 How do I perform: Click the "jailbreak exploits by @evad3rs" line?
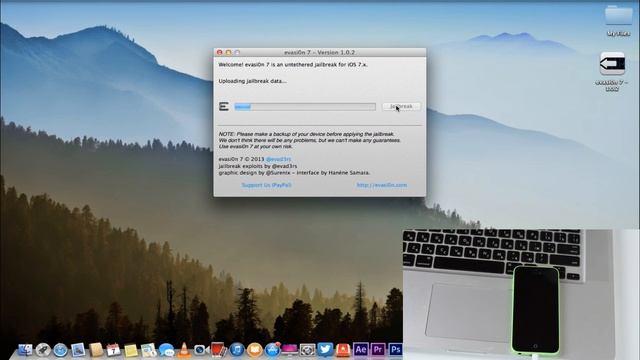pyautogui.click(x=258, y=166)
